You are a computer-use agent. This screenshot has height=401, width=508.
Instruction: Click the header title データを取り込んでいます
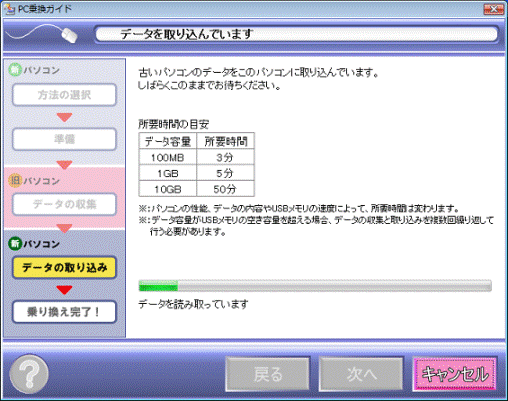[187, 34]
